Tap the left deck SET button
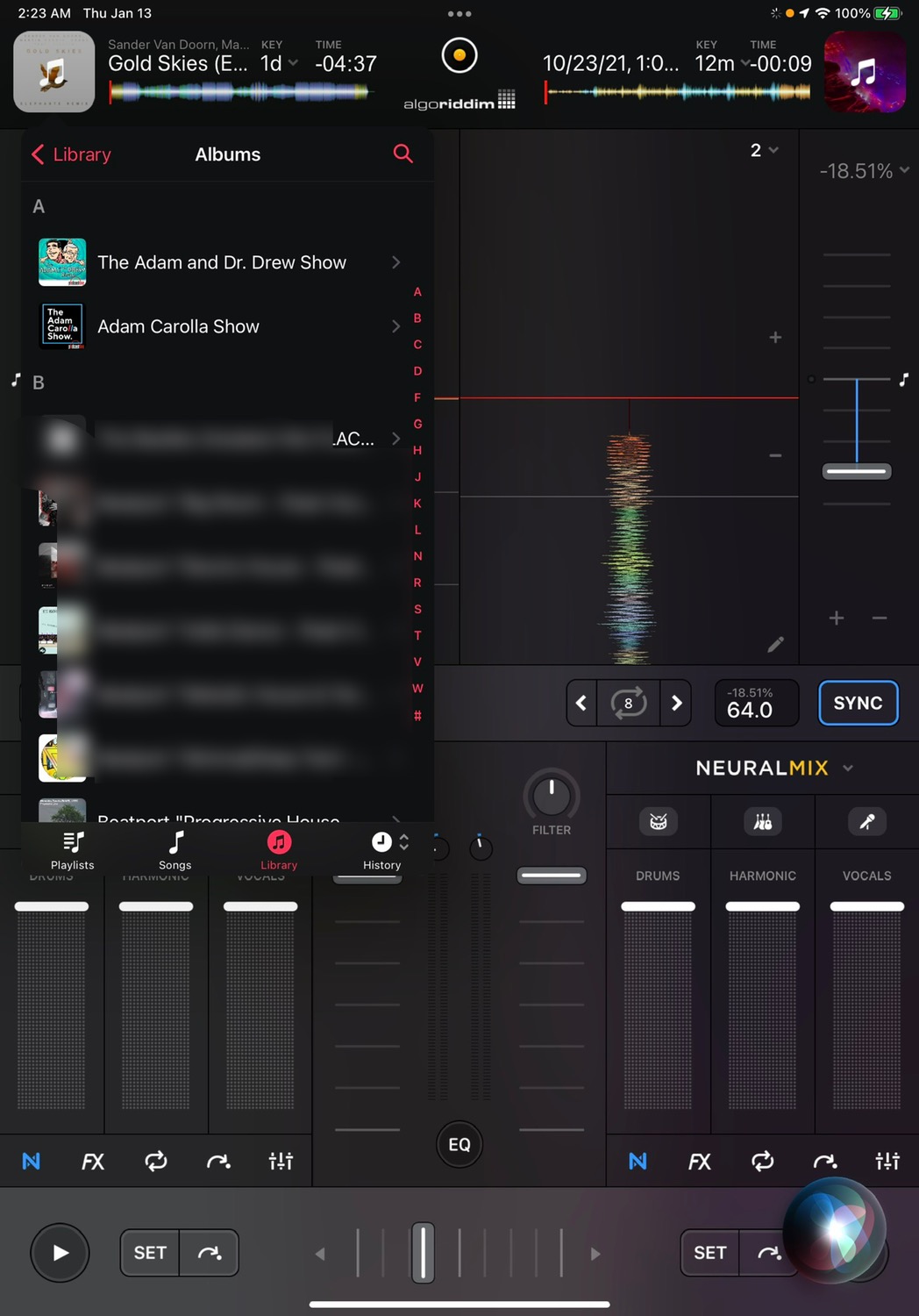Screen dimensions: 919x1316 (x=150, y=1253)
